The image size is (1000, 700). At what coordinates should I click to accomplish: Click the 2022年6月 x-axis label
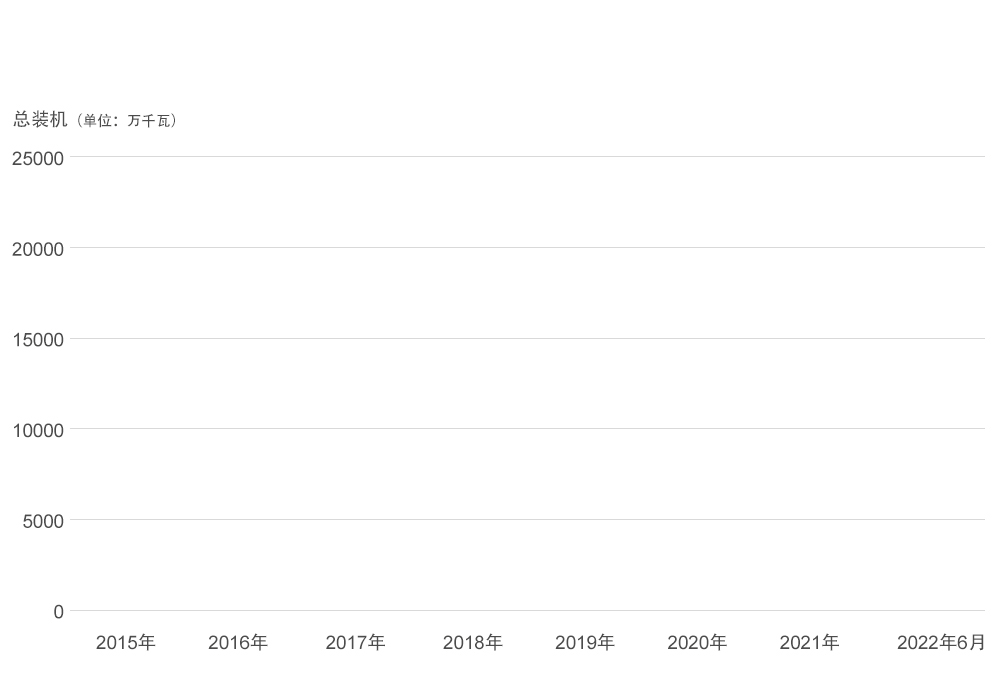941,643
